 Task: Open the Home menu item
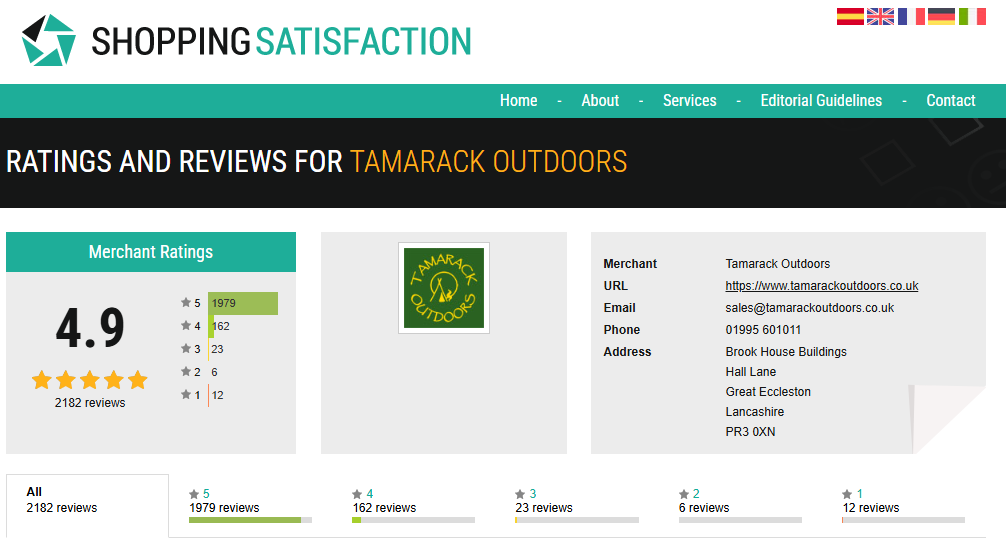click(x=518, y=101)
